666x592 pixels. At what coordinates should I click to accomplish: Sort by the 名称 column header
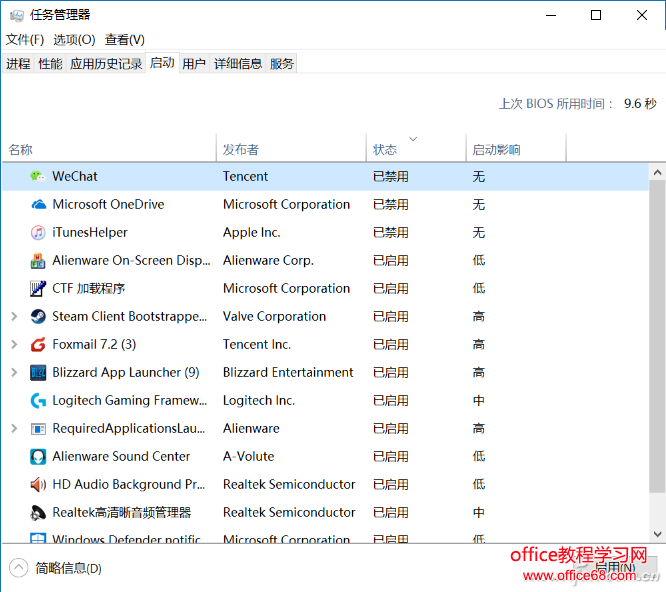pos(109,149)
